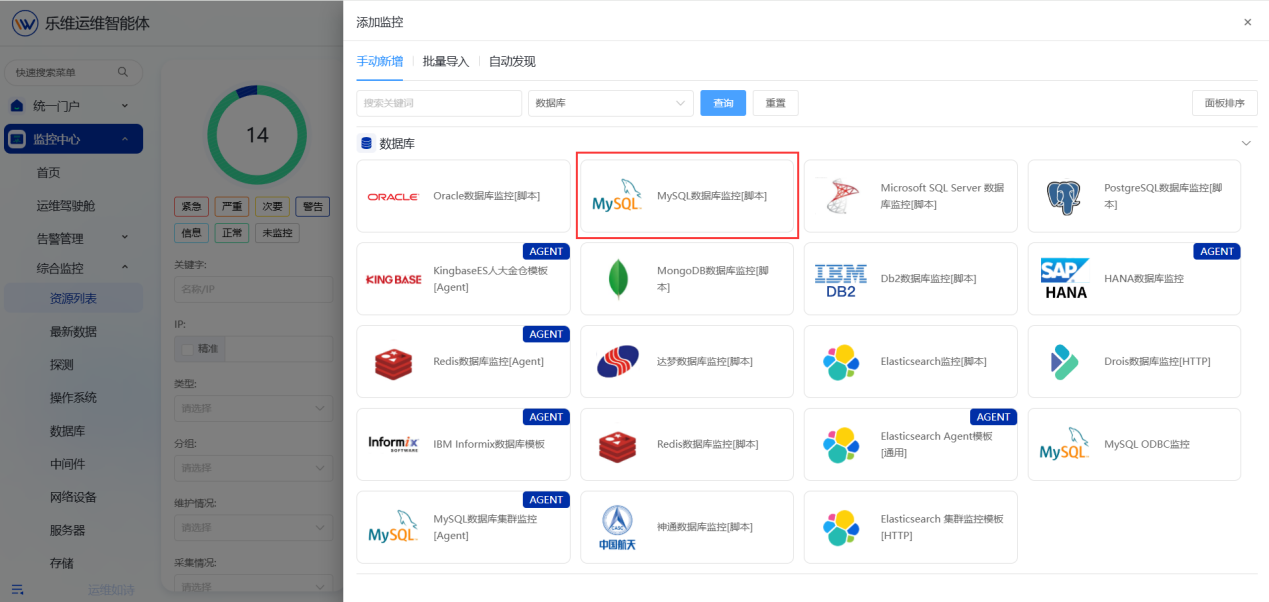Open 运维驾驶舱 in the sidebar
The height and width of the screenshot is (602, 1269).
coord(66,205)
